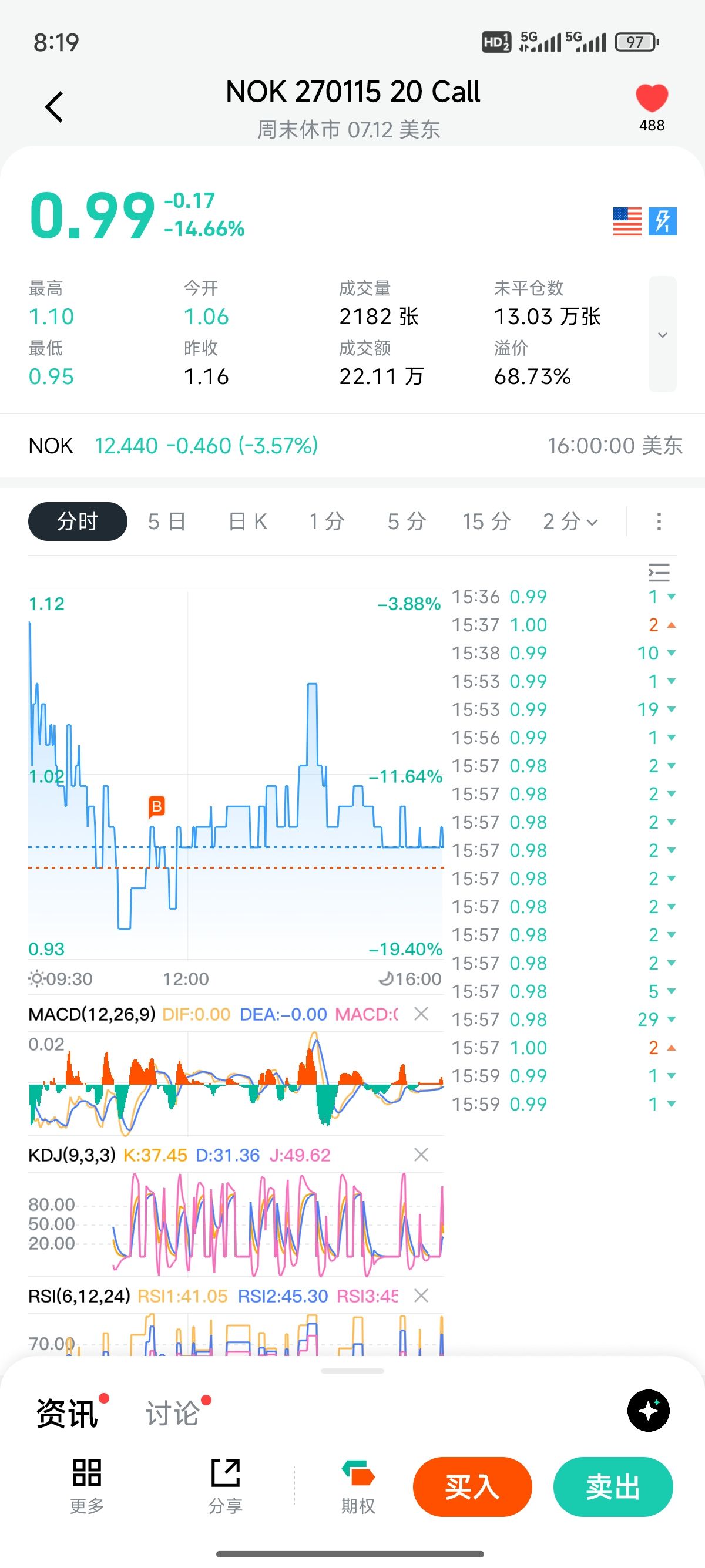
Task: Switch to the 5日 chart tab
Action: [x=166, y=521]
